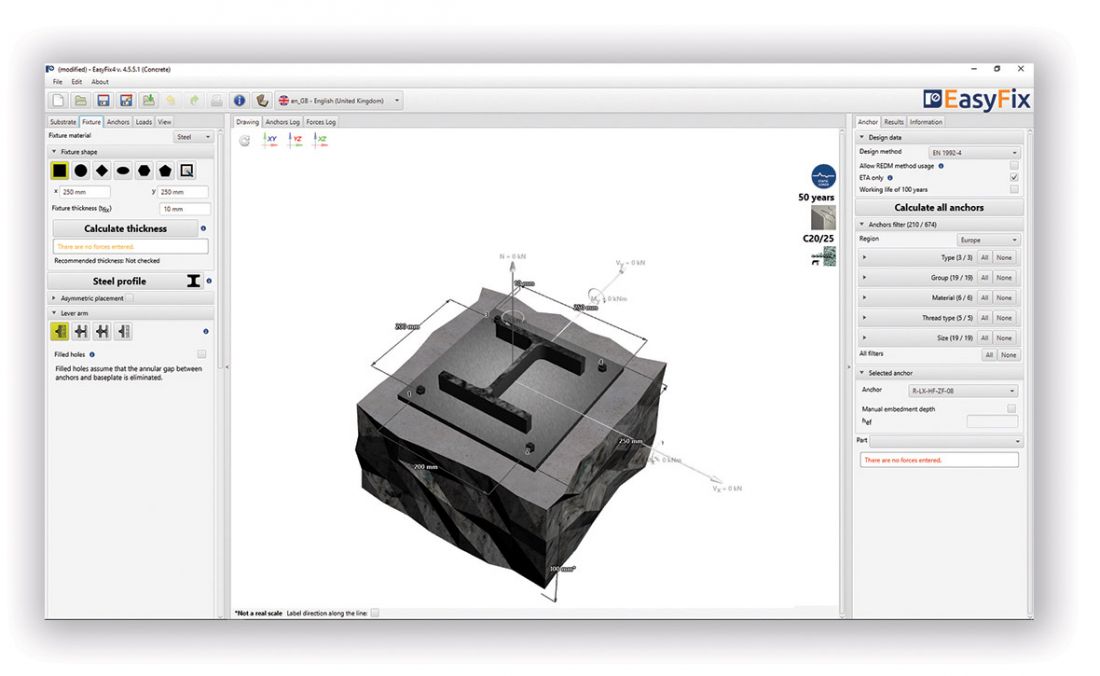The image size is (1100, 676).
Task: Click the Redo toolbar icon
Action: pyautogui.click(x=194, y=101)
